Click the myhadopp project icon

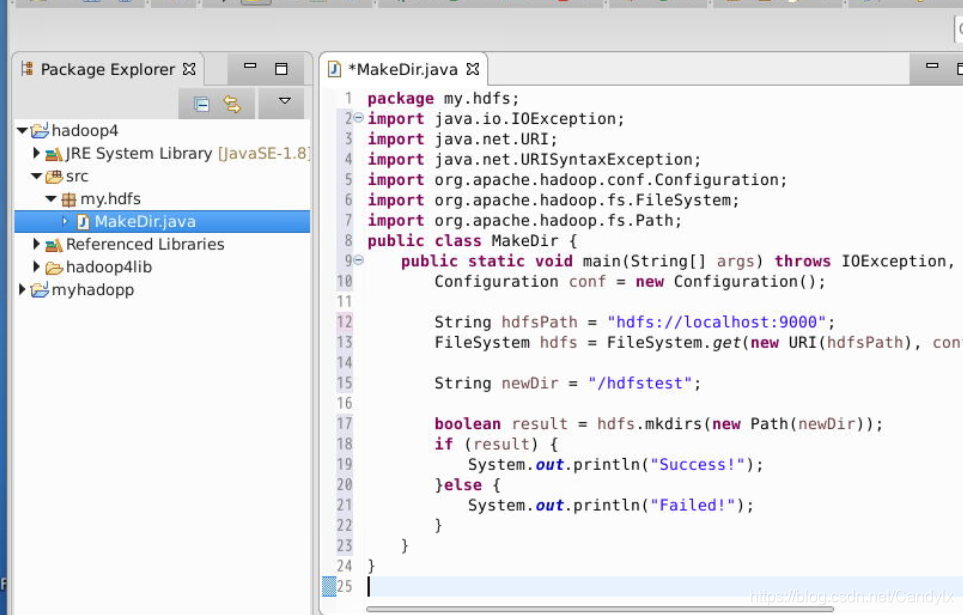coord(40,289)
